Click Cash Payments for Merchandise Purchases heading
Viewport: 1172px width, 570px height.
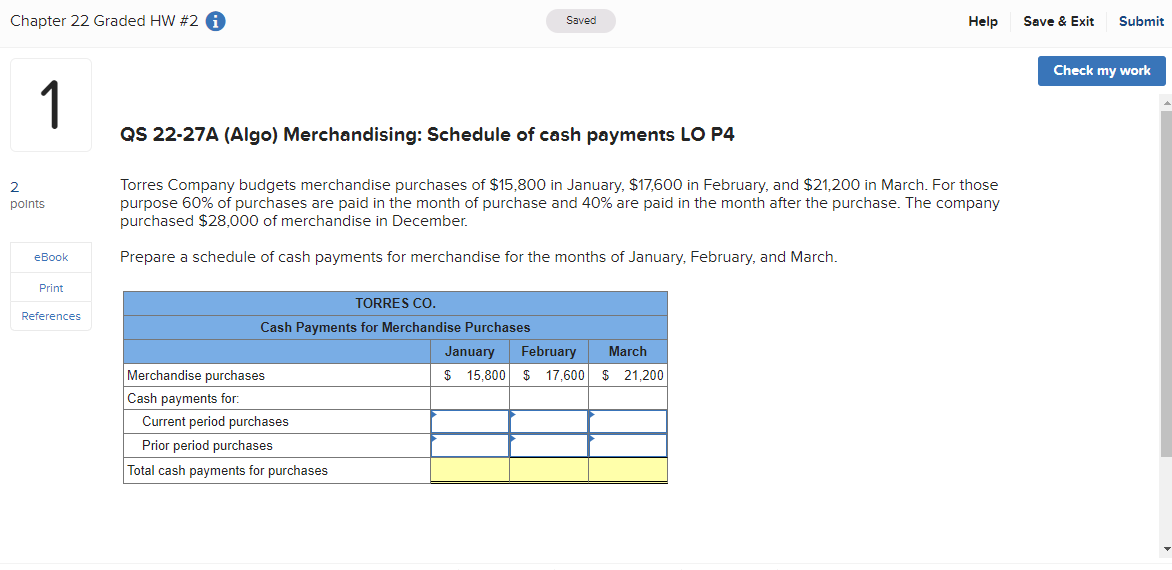point(395,327)
